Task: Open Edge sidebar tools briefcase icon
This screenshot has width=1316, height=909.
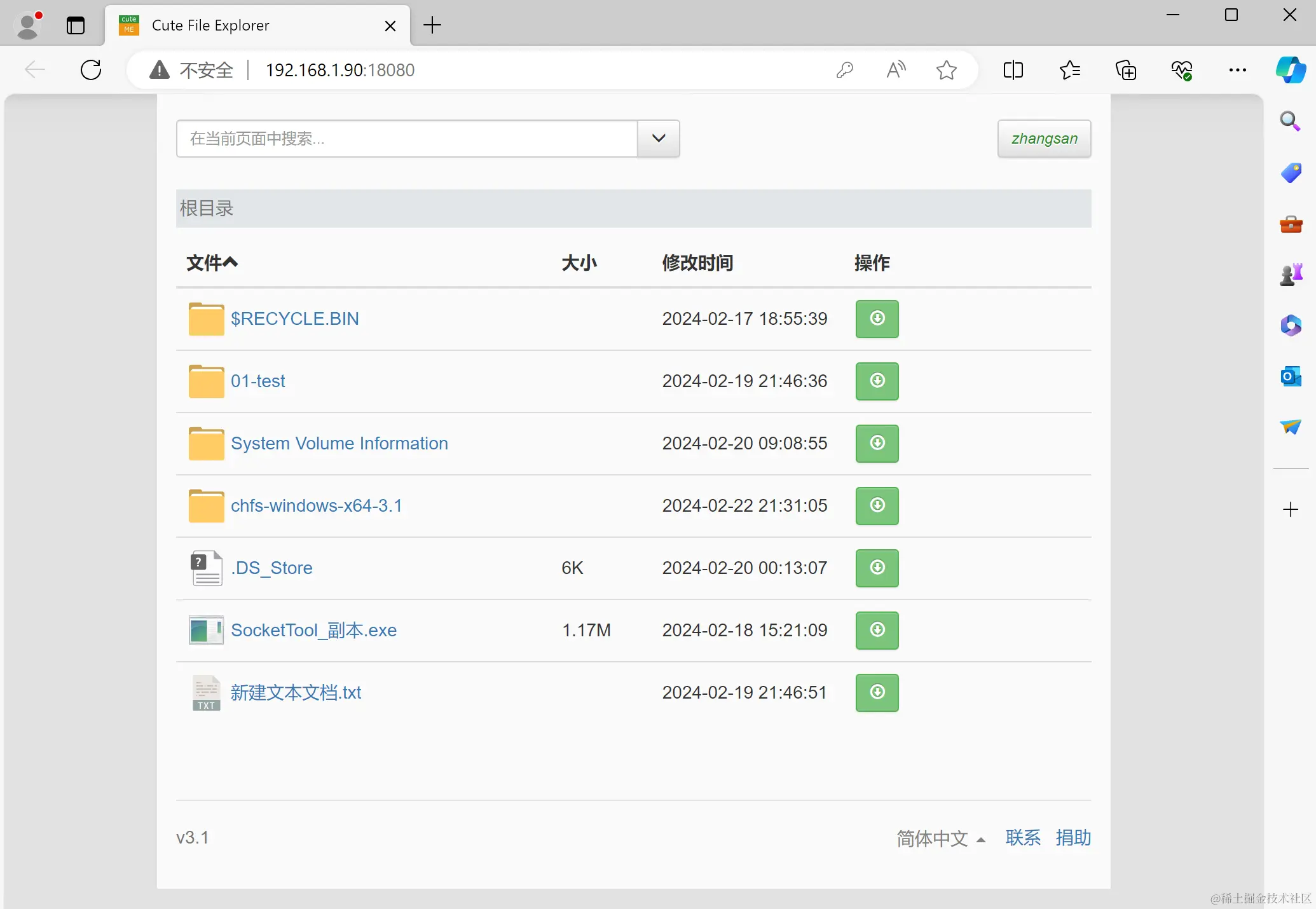Action: coord(1291,224)
